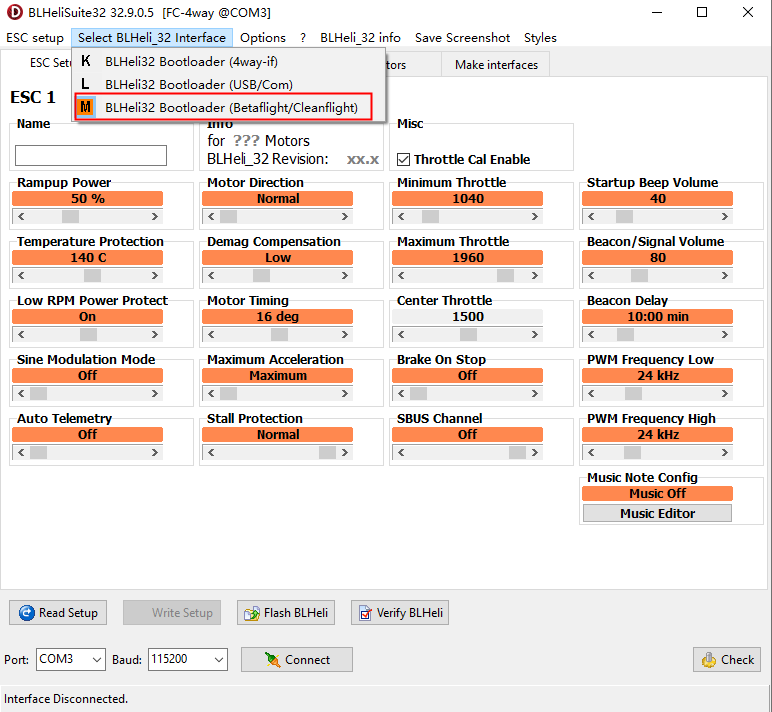The image size is (772, 712).
Task: Click Save Screenshot in menu bar
Action: click(462, 38)
